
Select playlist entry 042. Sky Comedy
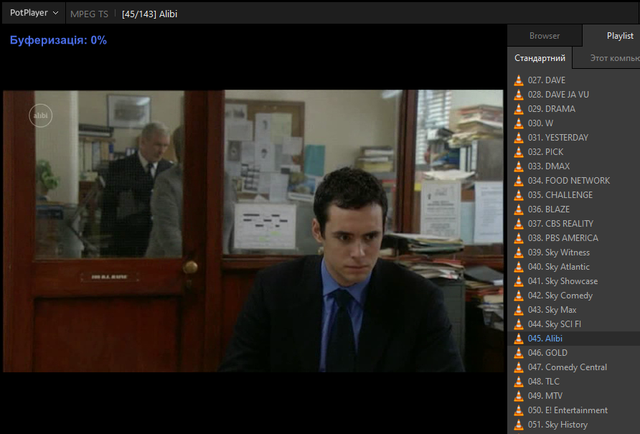(x=574, y=295)
